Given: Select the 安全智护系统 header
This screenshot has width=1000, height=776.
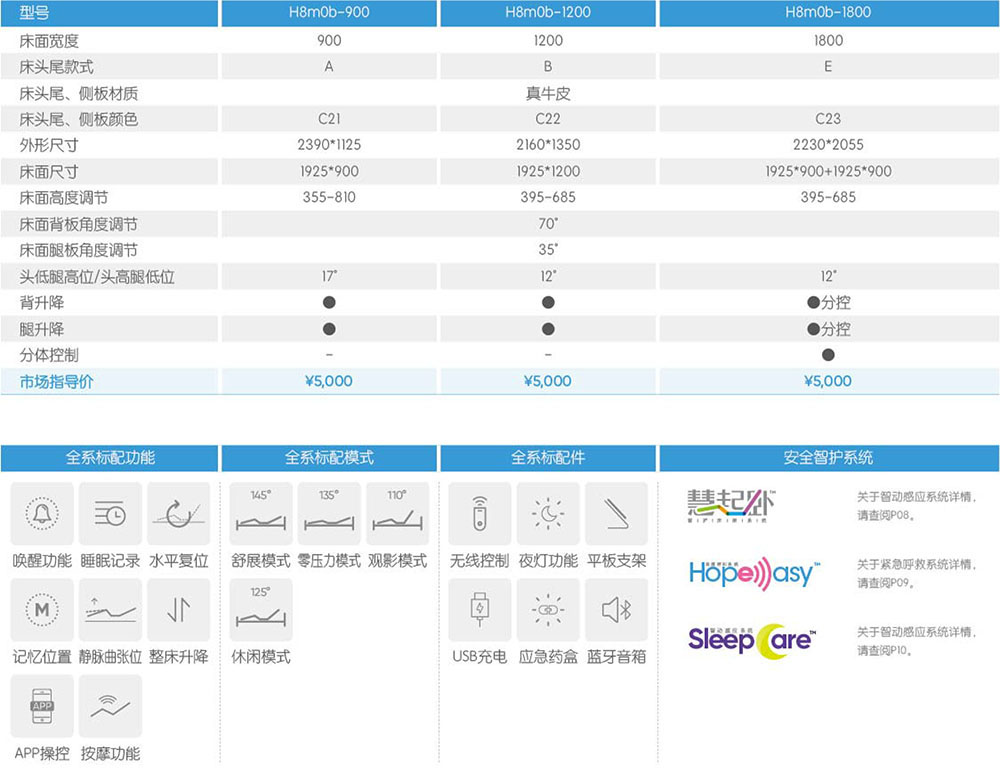Looking at the screenshot, I should click(828, 458).
